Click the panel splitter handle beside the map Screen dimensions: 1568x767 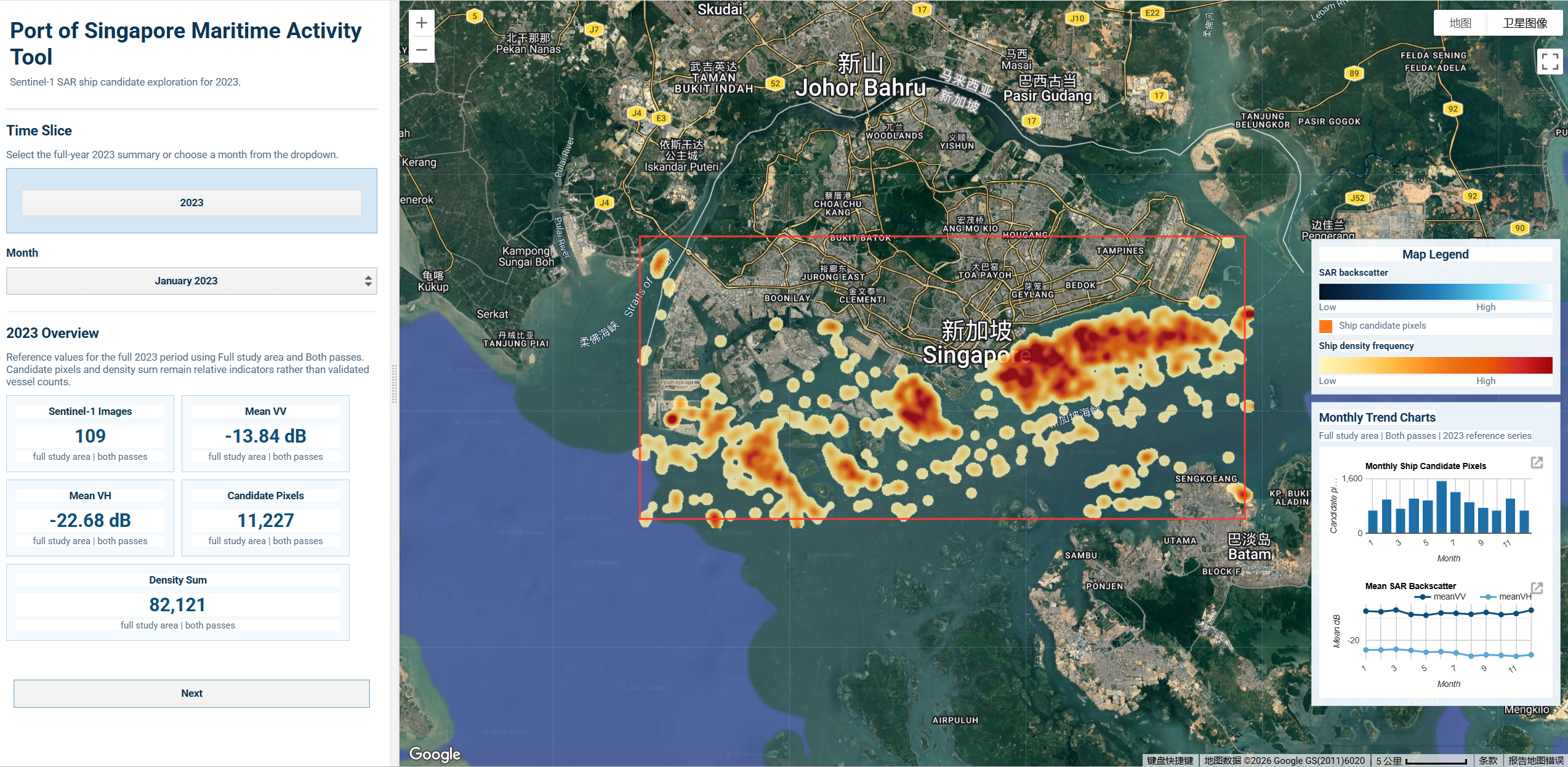pos(395,383)
